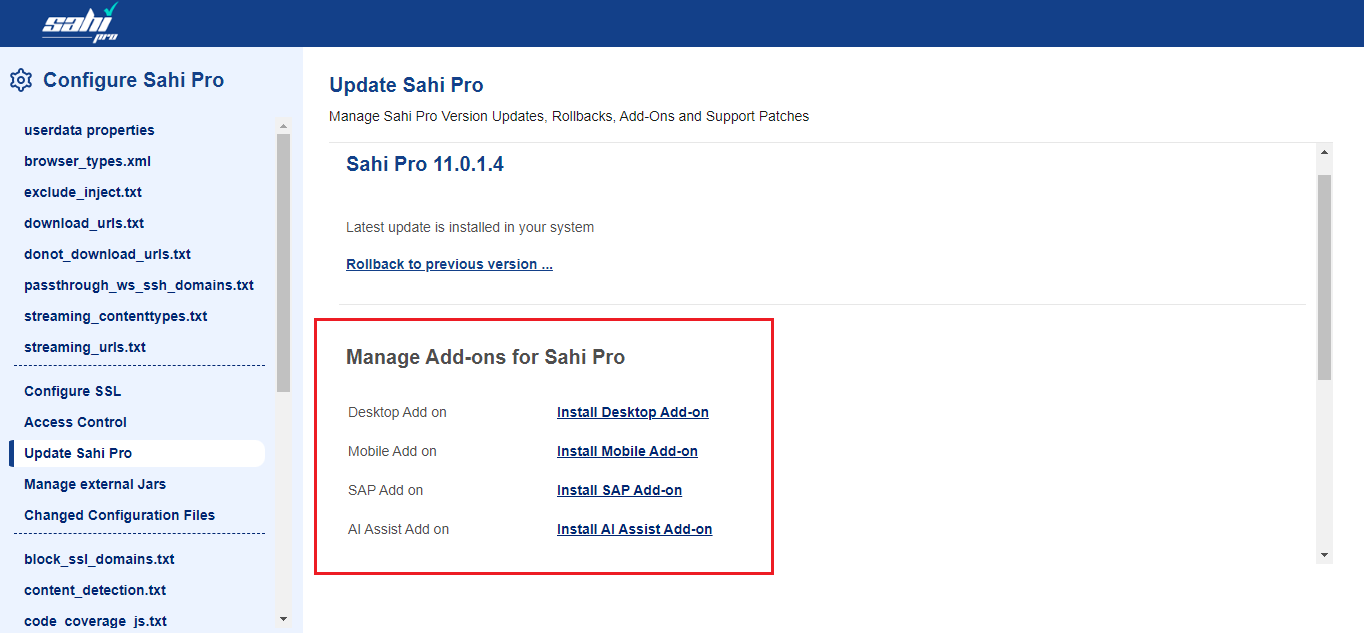Select Manage external Jars
The height and width of the screenshot is (633, 1364).
pyautogui.click(x=95, y=484)
